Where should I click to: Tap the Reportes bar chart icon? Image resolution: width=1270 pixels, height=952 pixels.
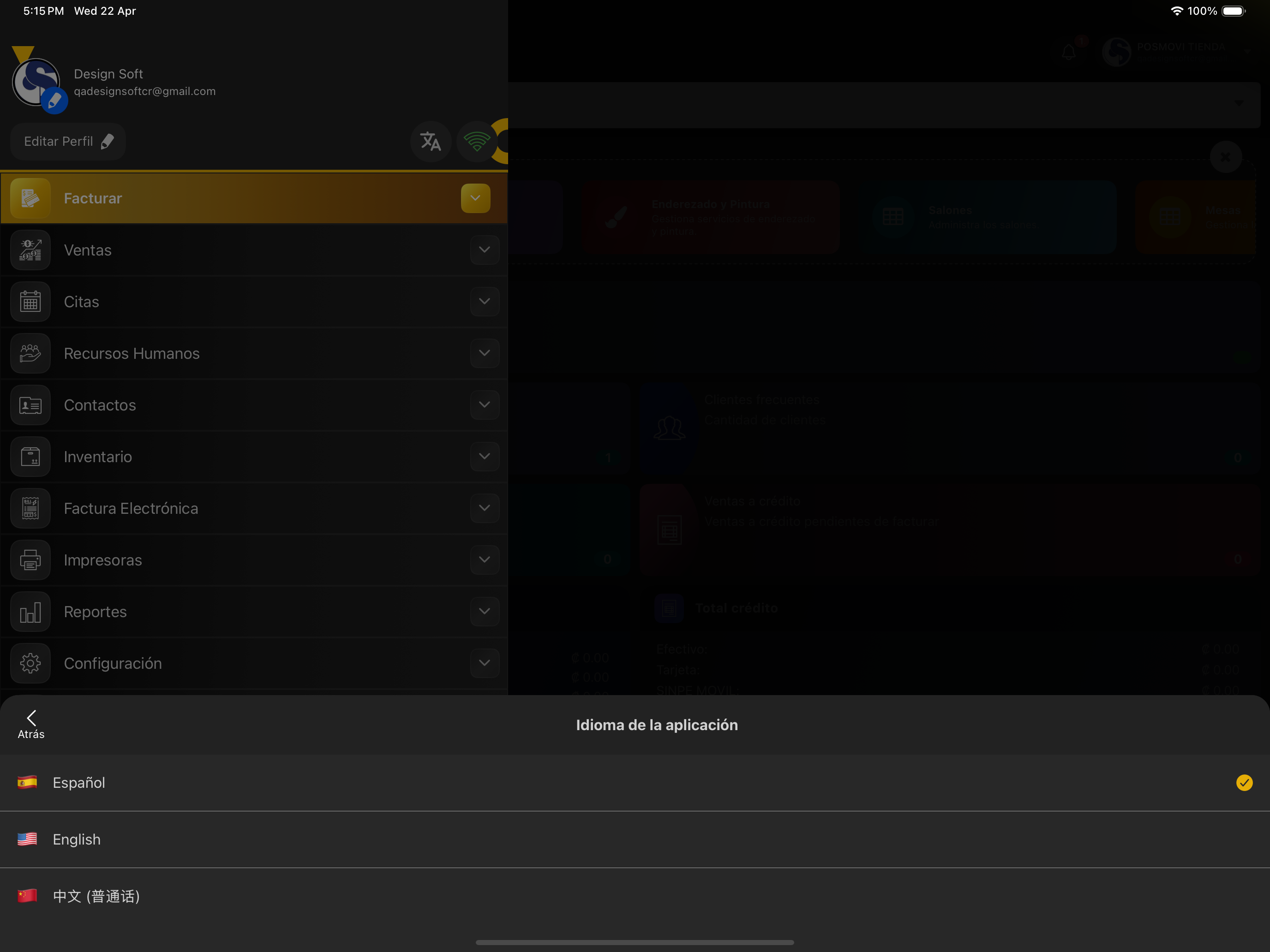click(30, 611)
